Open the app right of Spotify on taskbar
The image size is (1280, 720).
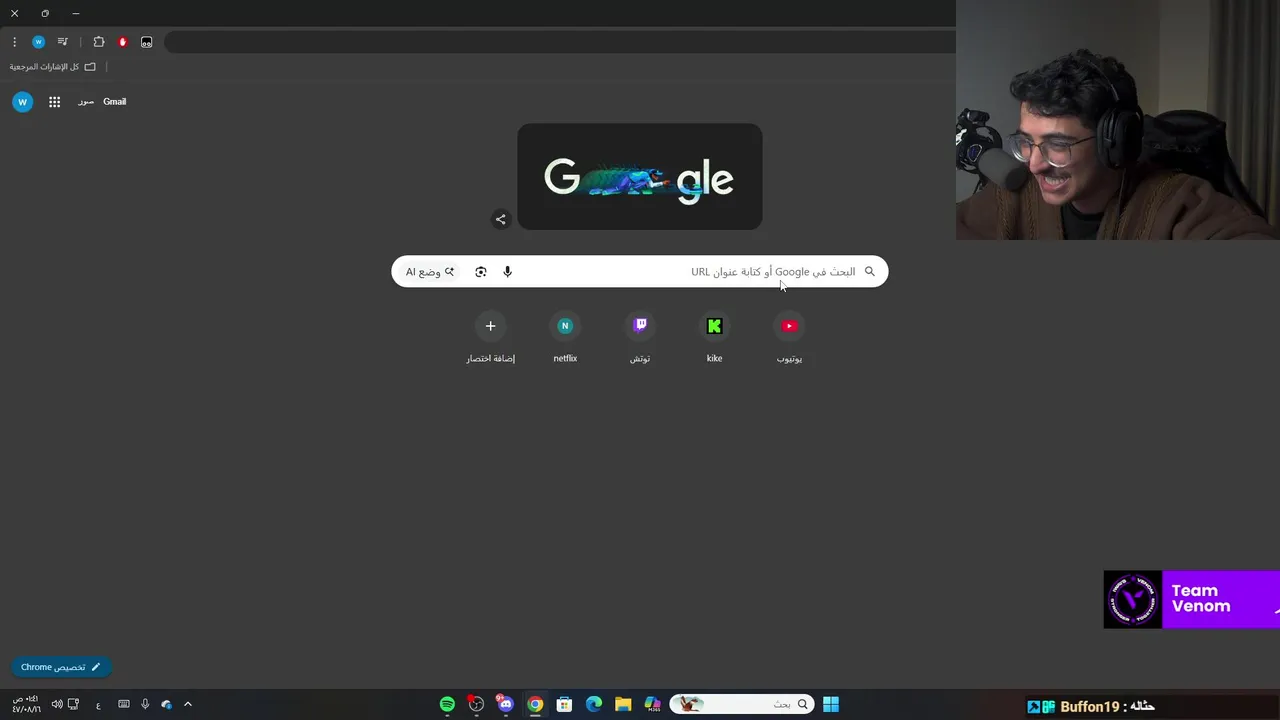(x=476, y=704)
